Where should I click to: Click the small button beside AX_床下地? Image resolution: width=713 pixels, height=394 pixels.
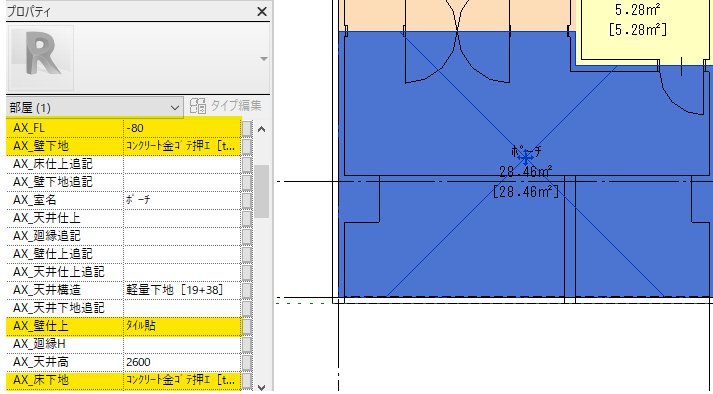pyautogui.click(x=247, y=380)
